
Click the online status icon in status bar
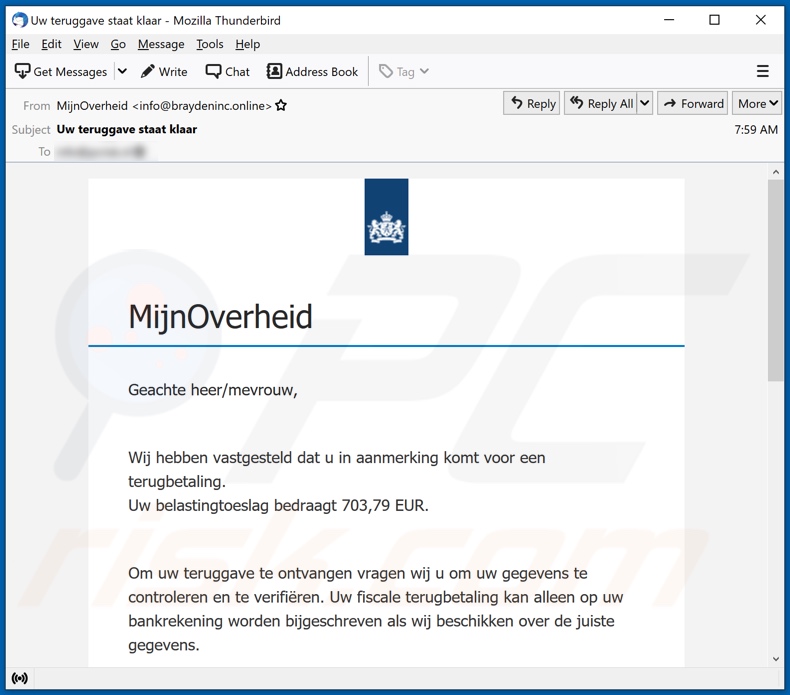(20, 678)
